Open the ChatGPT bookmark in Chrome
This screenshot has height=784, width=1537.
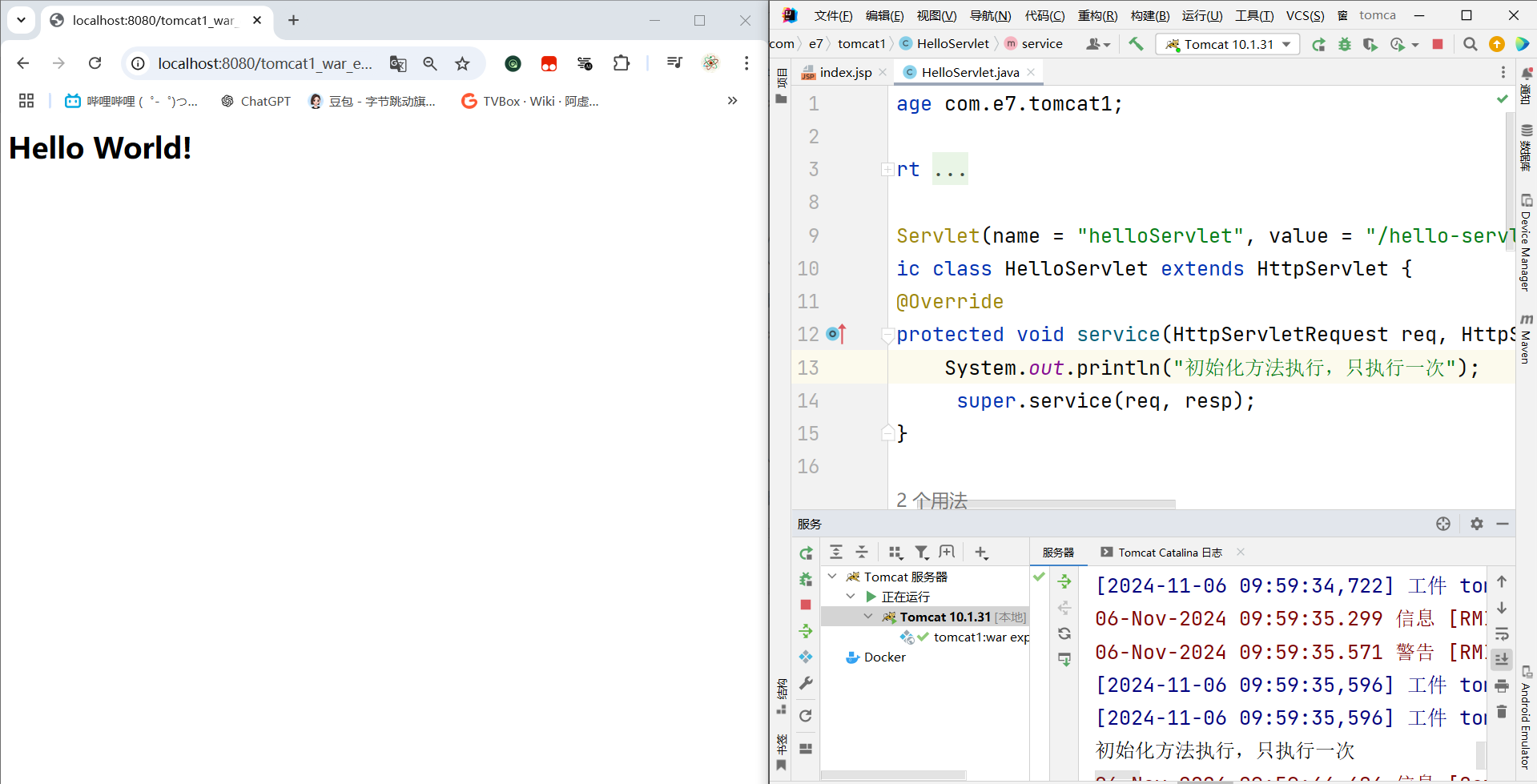coord(255,101)
